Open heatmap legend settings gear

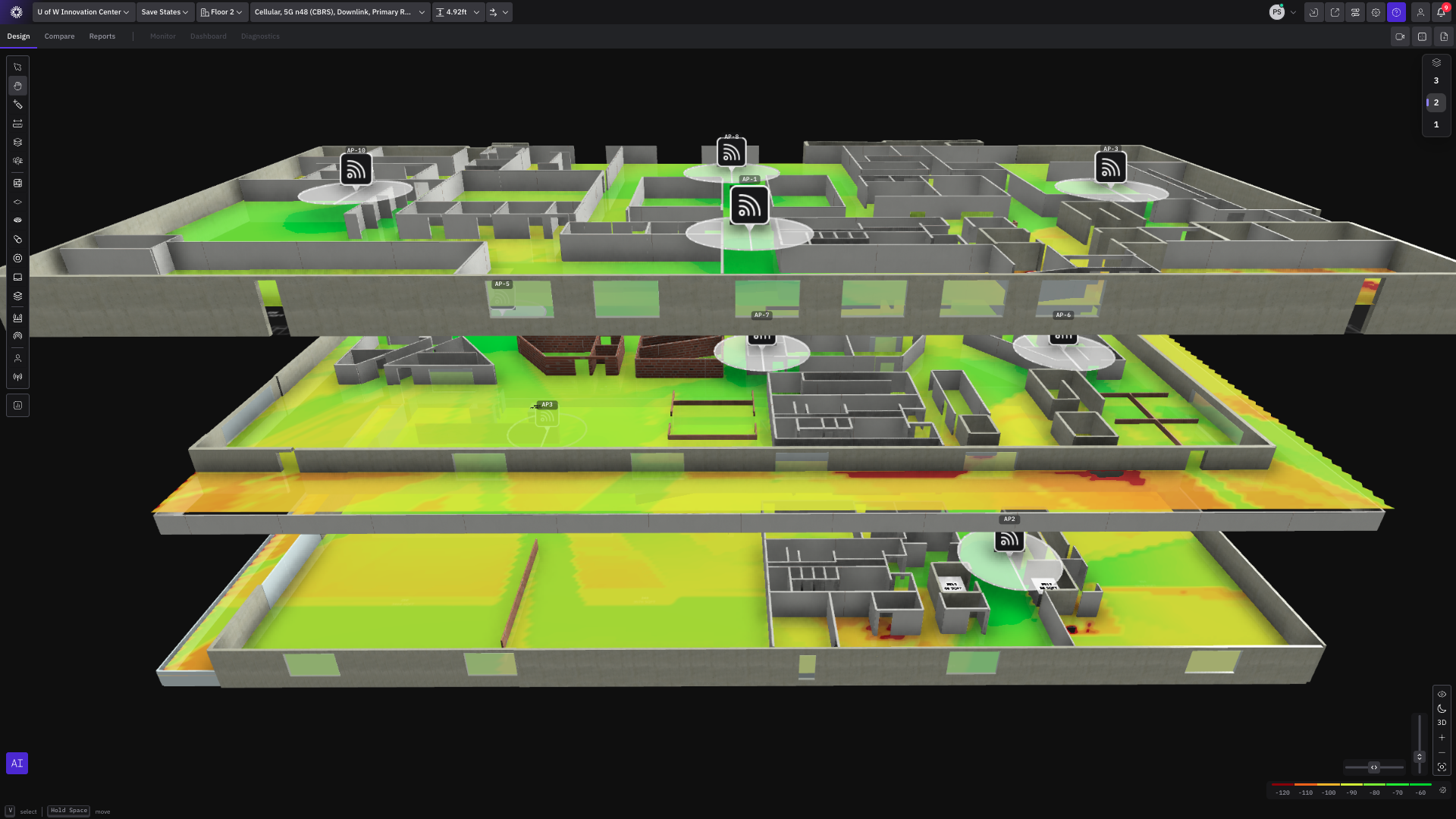(1442, 790)
